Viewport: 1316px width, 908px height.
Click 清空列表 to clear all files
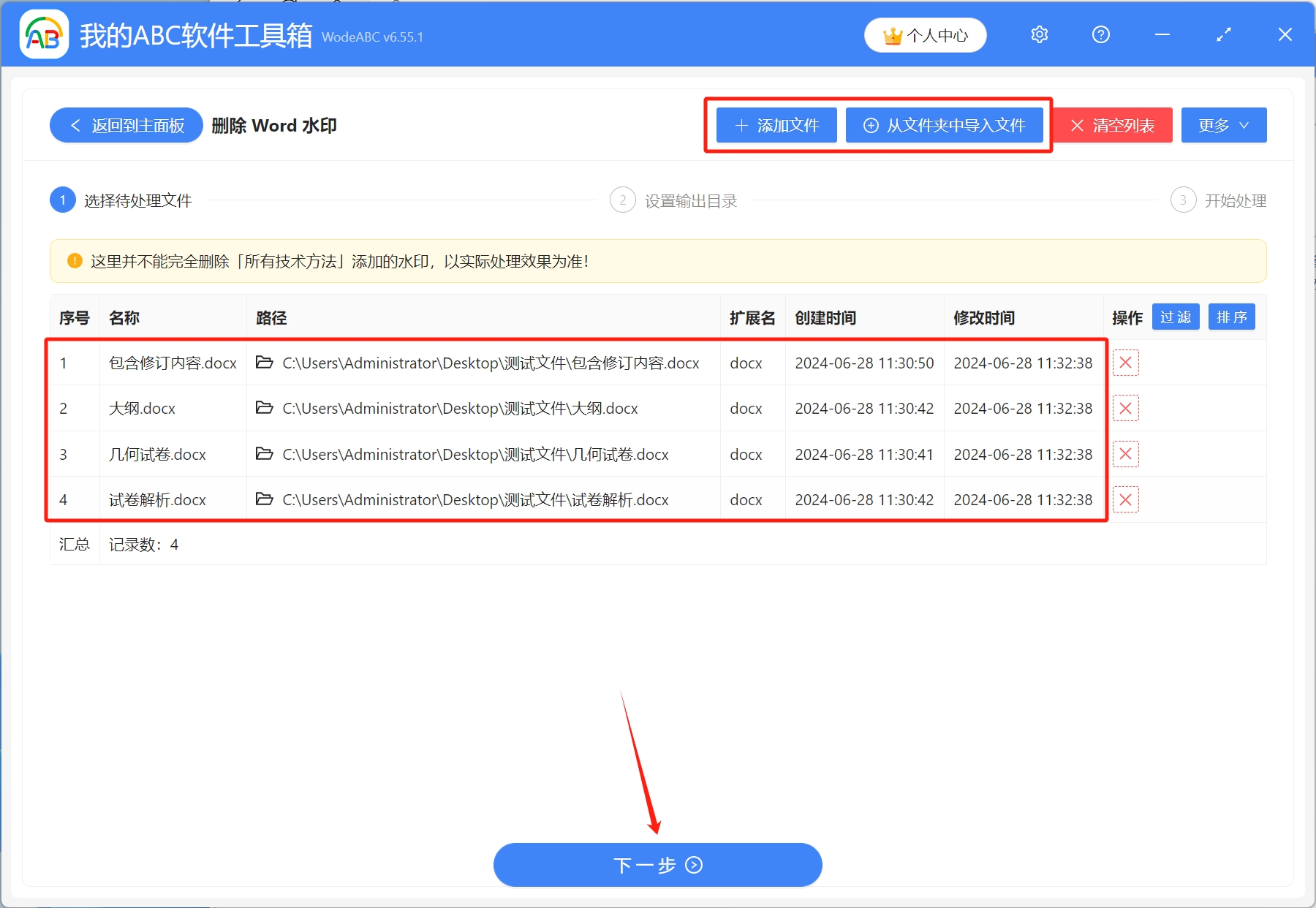[1112, 125]
